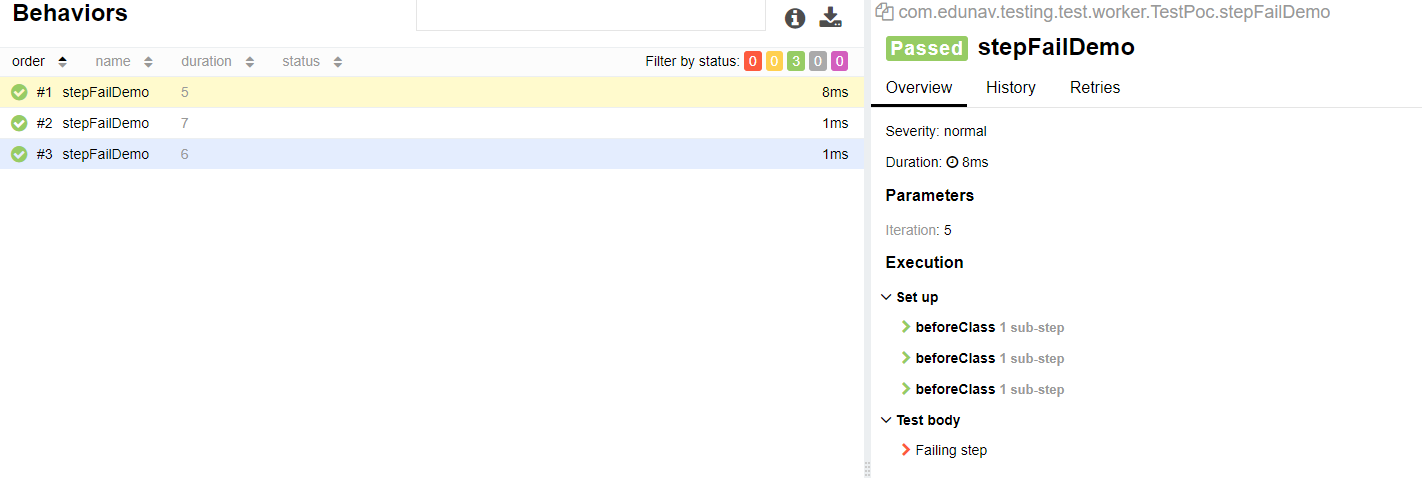Sort by duration column arrows
1422x478 pixels.
point(250,62)
